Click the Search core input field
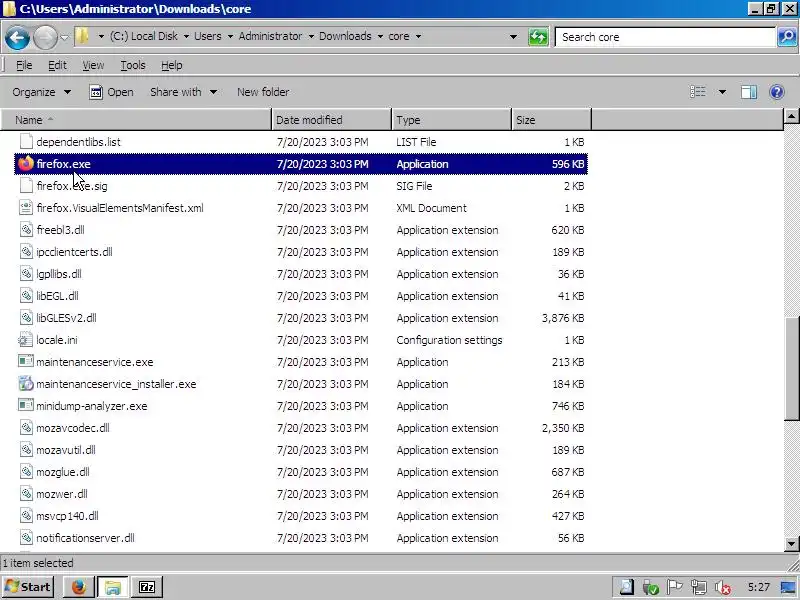 pos(665,37)
